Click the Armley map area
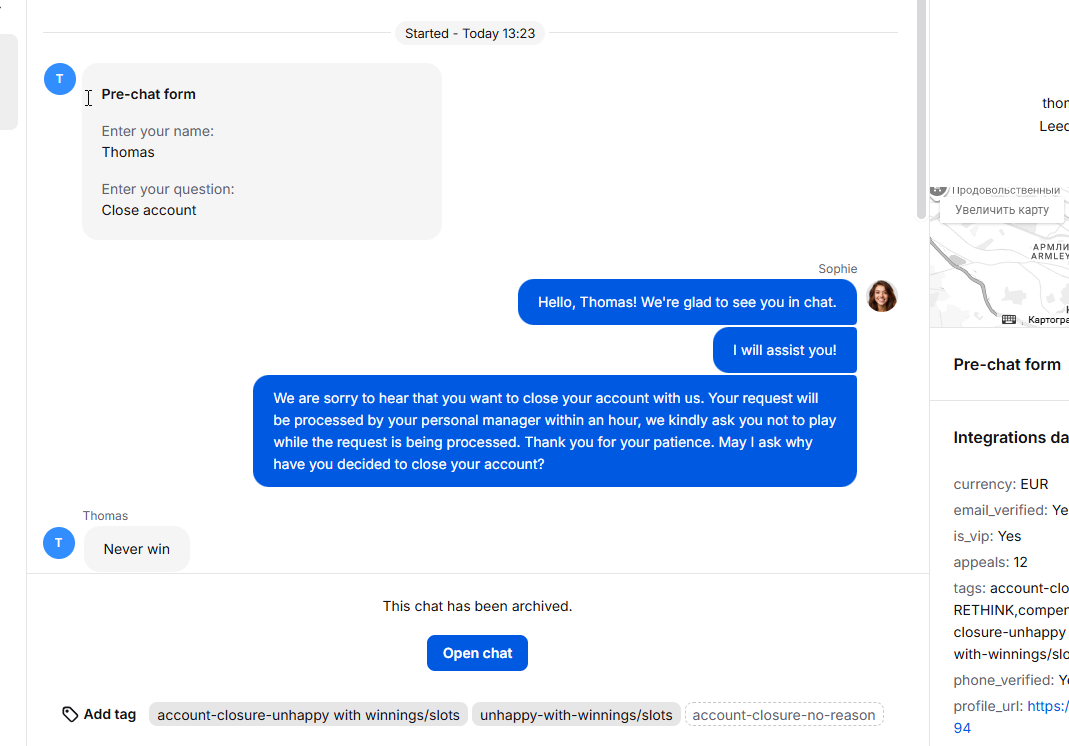Screen dimensions: 1069x746 coord(1050,250)
